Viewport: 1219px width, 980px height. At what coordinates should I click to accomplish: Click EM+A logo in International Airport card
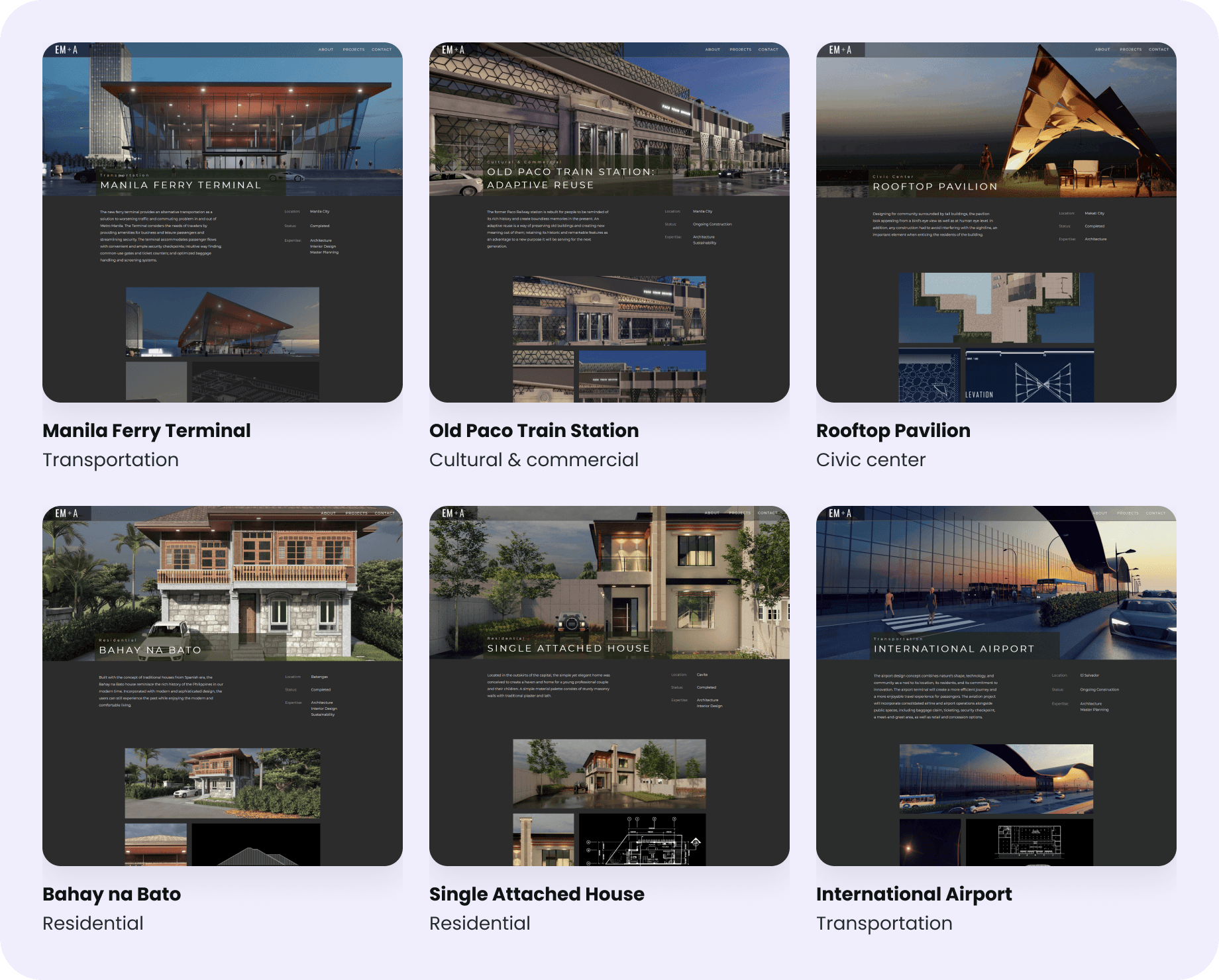pos(840,513)
